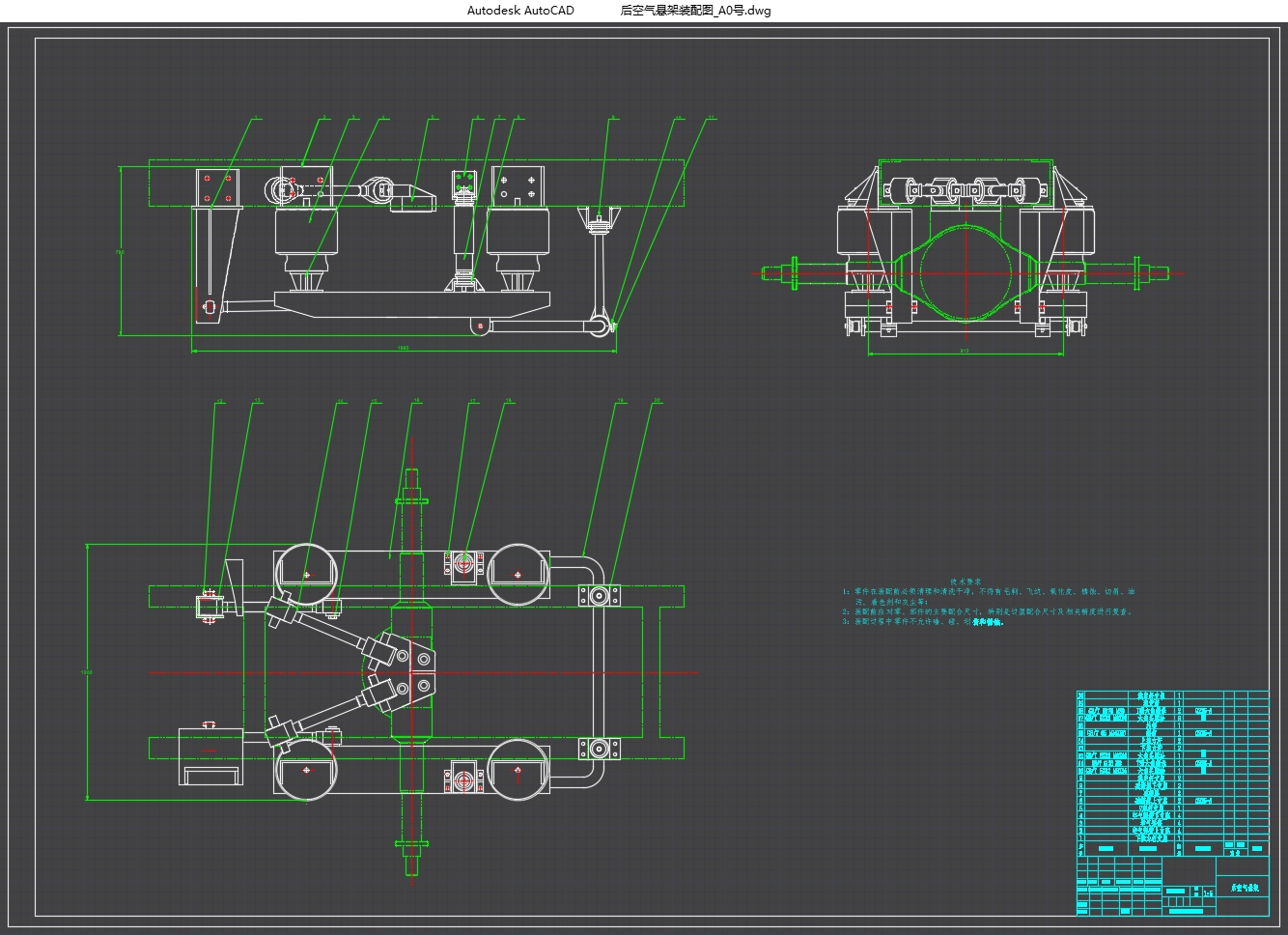Click the upper-left air spring circle in plan view
Viewport: 1288px width, 935px height.
[x=307, y=574]
